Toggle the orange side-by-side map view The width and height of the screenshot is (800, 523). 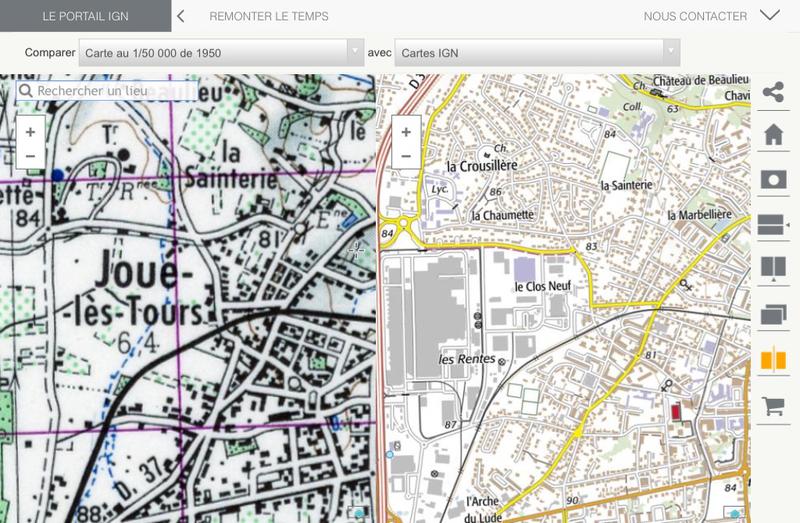click(772, 359)
